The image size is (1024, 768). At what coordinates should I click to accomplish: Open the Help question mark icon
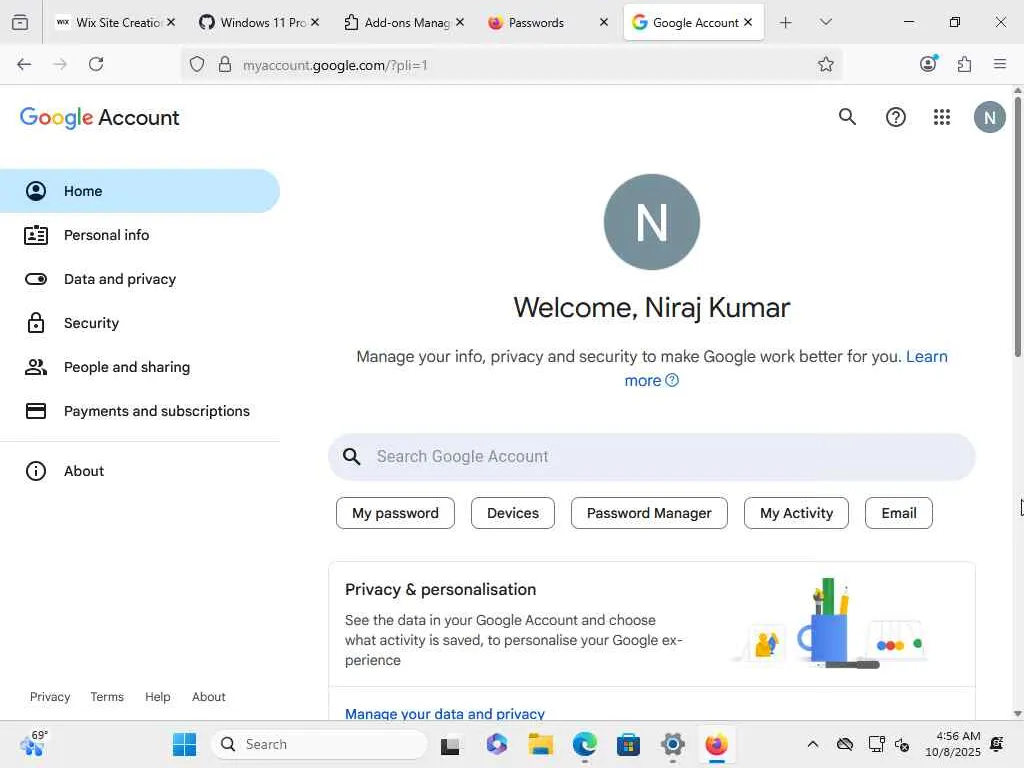coord(895,117)
